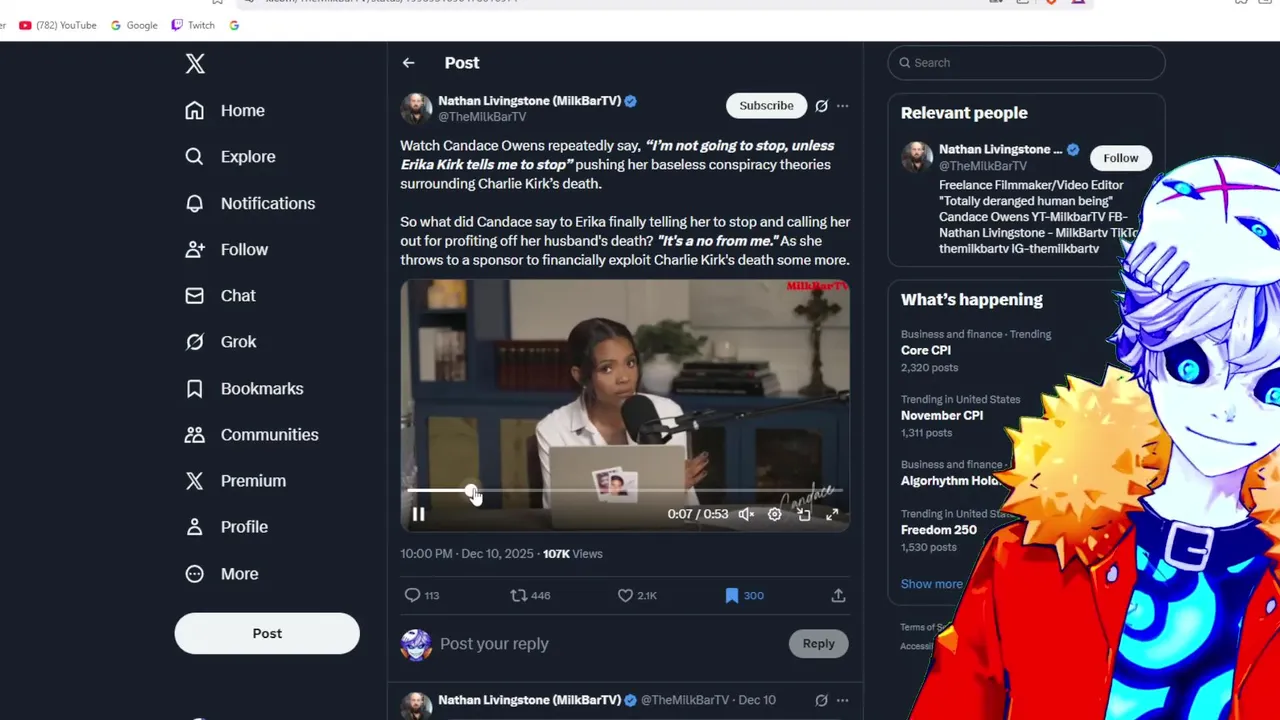Unmute the video audio
Viewport: 1280px width, 720px height.
pyautogui.click(x=746, y=514)
